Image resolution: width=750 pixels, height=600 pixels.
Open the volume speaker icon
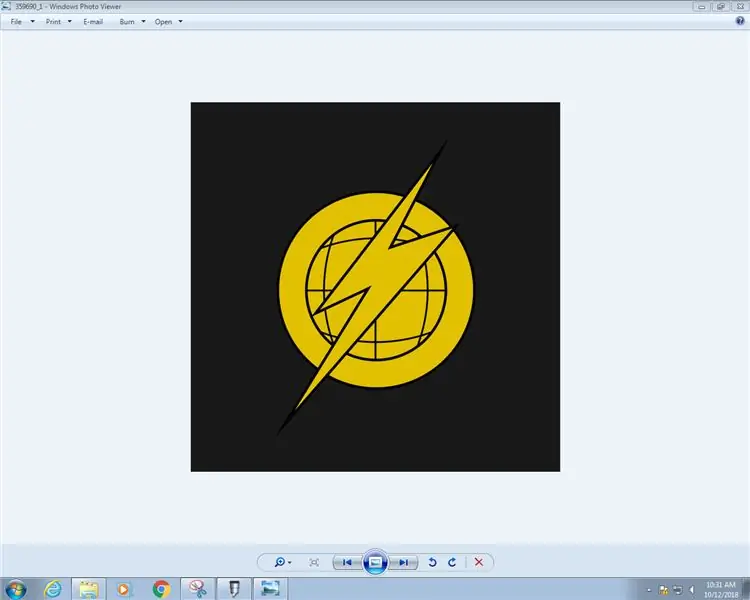[692, 590]
